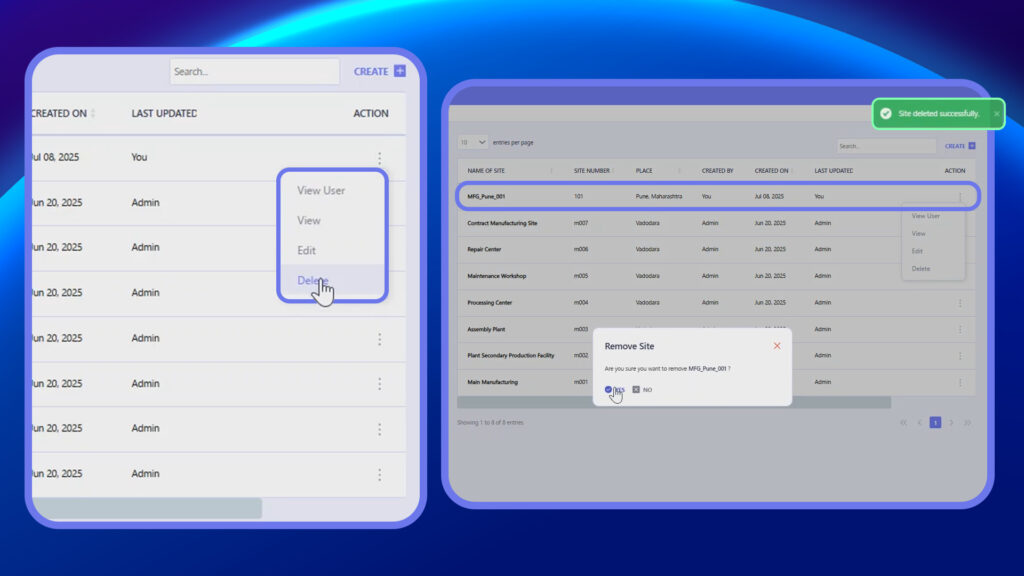Close the Remove Site dialog with the red X

(777, 346)
